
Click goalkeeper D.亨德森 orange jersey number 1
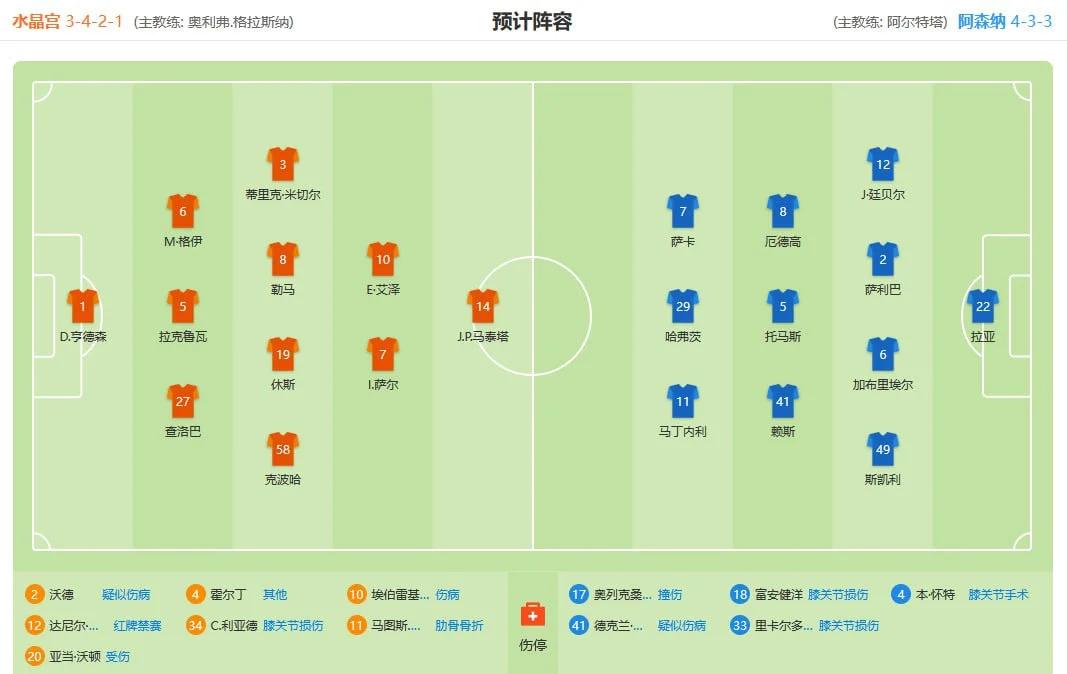pos(82,306)
